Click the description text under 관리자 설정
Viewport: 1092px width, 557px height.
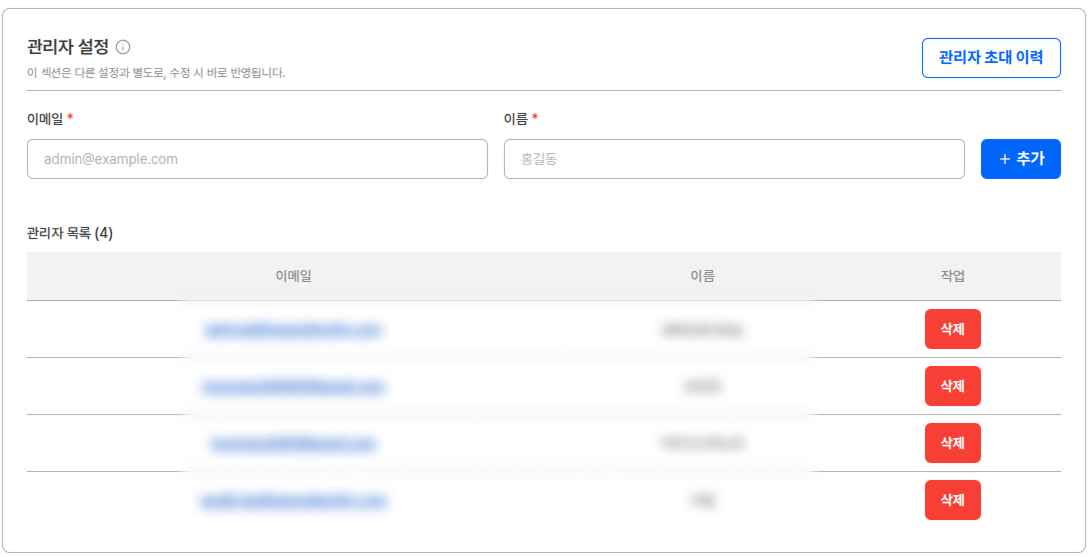[156, 72]
